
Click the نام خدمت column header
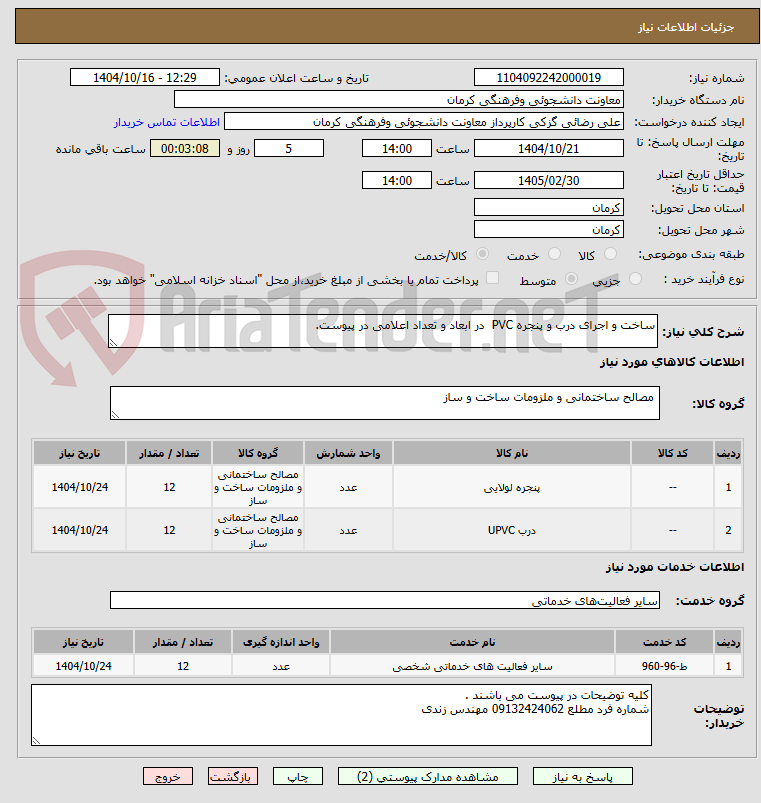click(x=472, y=642)
